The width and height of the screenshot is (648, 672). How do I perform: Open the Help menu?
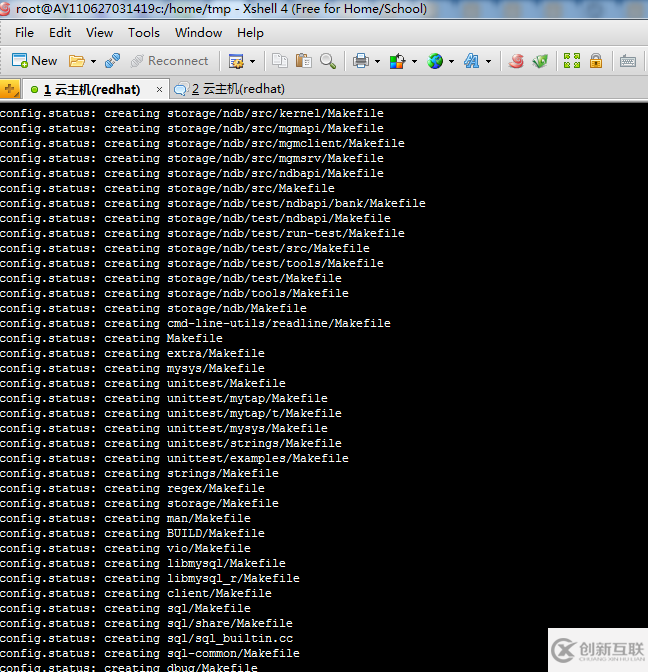[250, 33]
